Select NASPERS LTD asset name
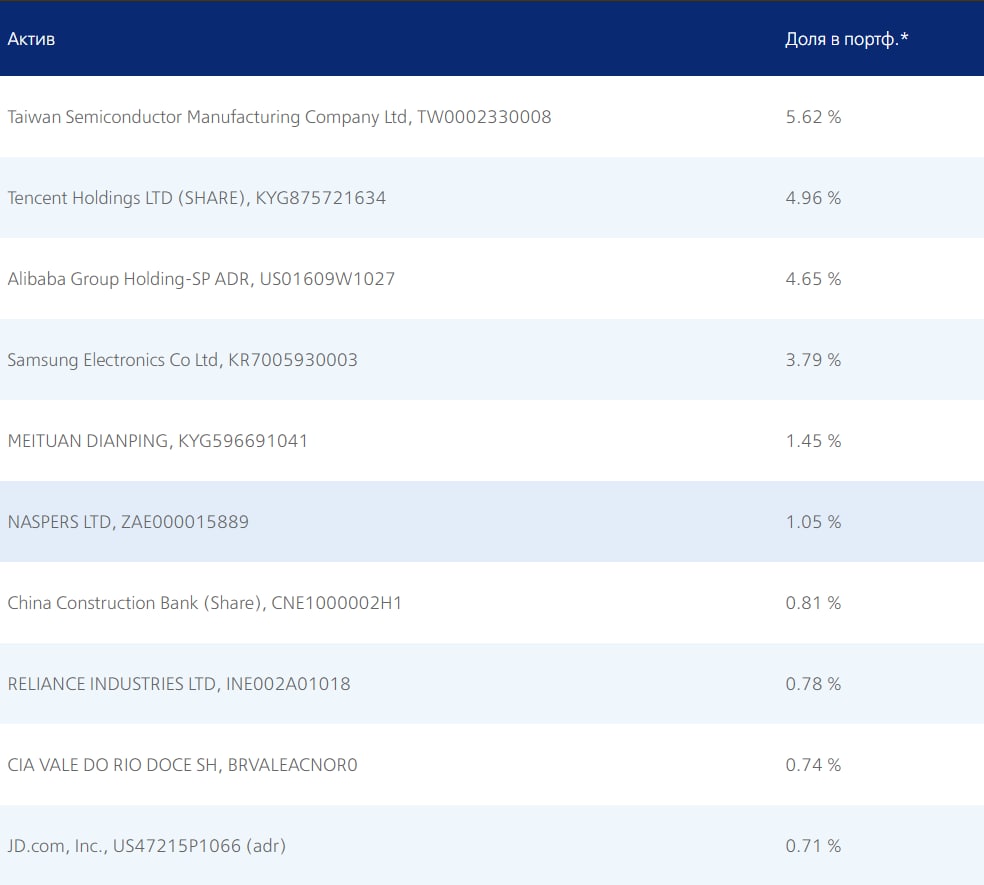The width and height of the screenshot is (984, 885). tap(128, 522)
